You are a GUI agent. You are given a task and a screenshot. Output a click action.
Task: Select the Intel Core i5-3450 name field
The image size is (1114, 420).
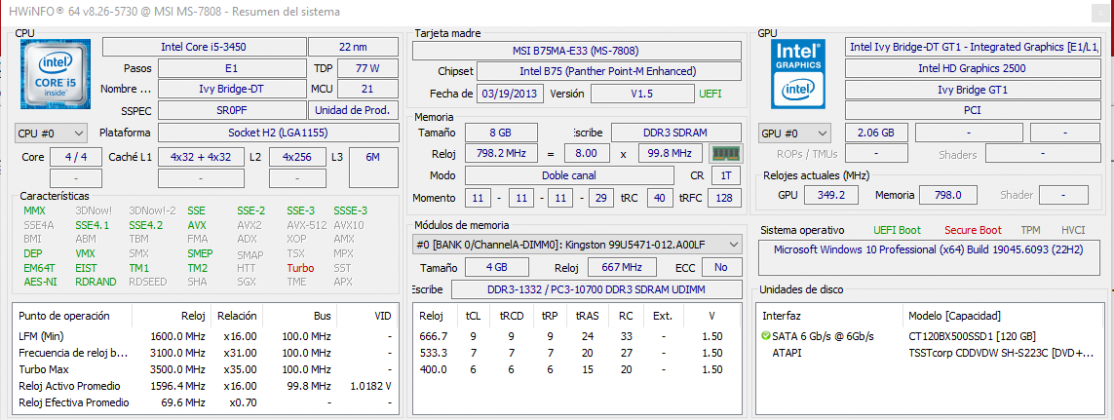tap(203, 47)
